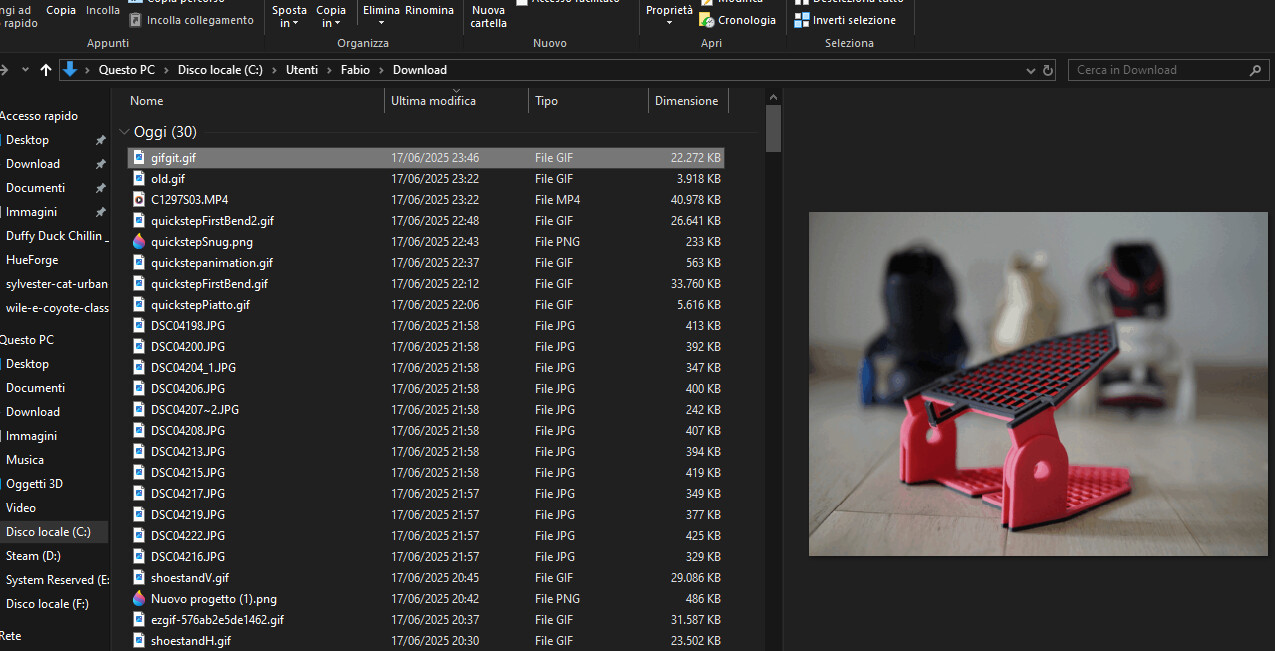Click the shoe stand preview image

point(1038,384)
